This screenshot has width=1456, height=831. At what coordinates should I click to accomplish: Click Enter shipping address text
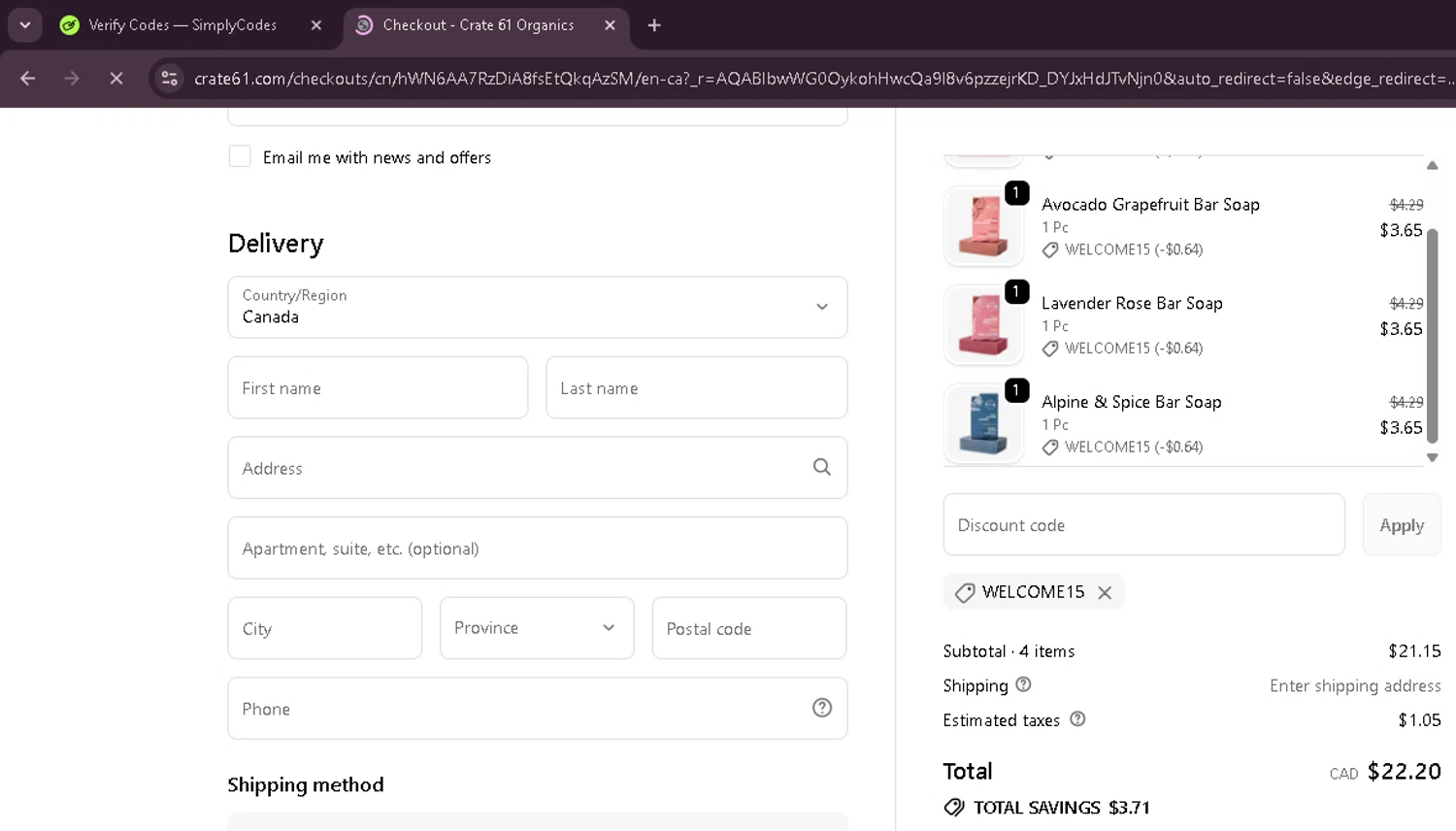[x=1355, y=685]
